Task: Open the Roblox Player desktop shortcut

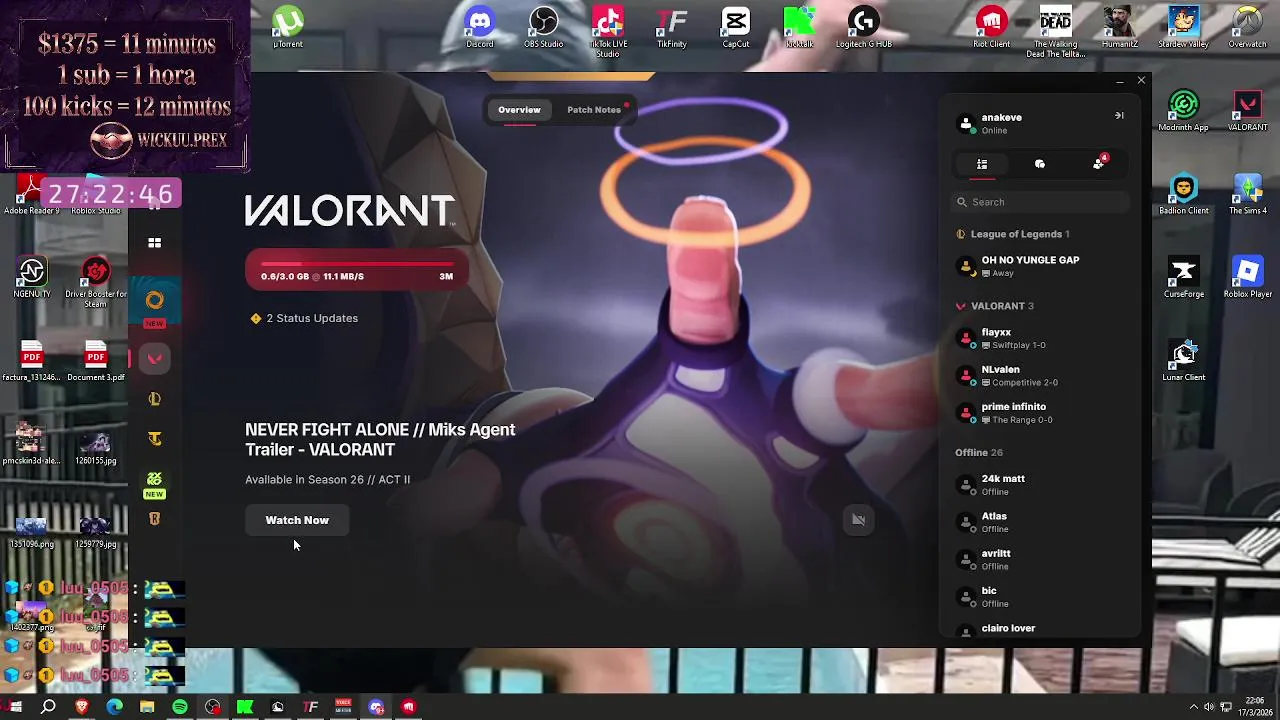Action: [1247, 277]
